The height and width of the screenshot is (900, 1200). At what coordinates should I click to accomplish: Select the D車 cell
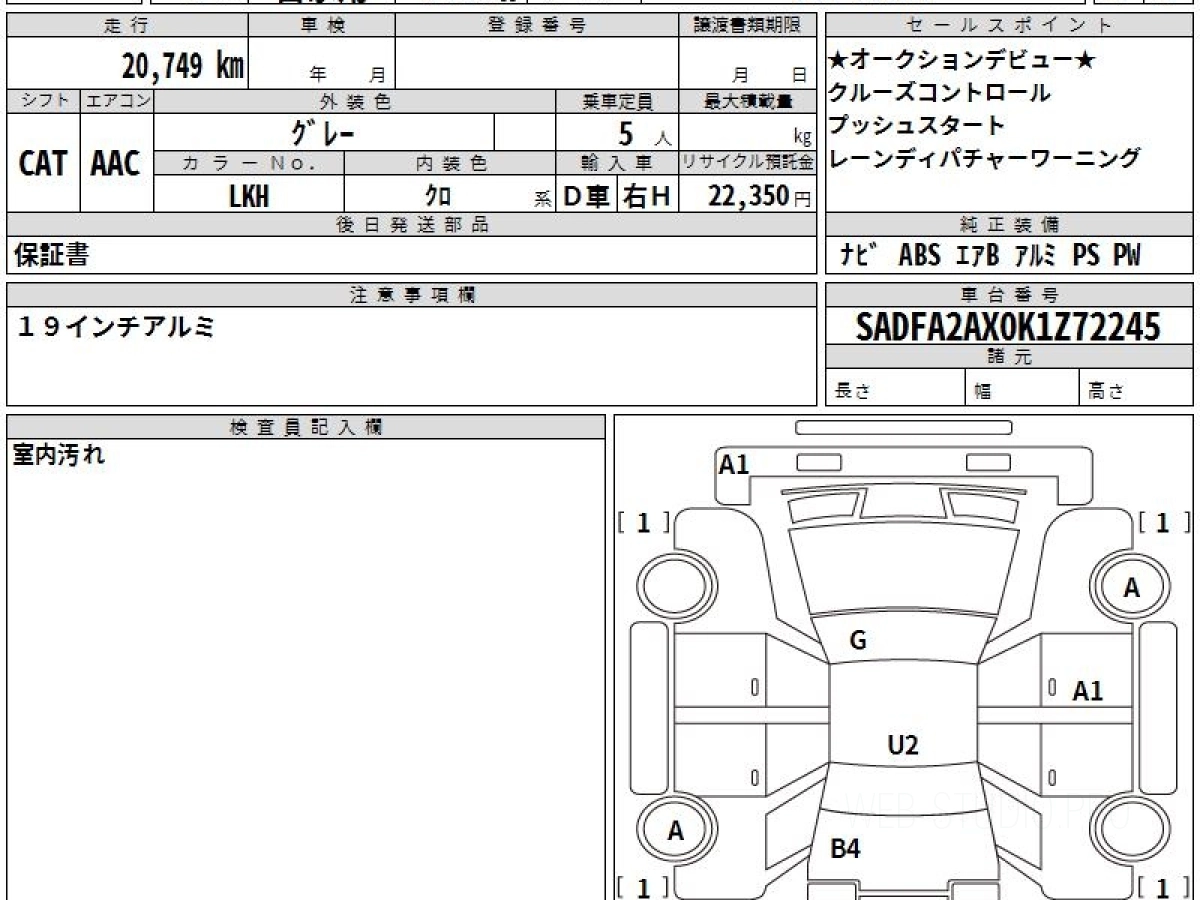tap(586, 196)
